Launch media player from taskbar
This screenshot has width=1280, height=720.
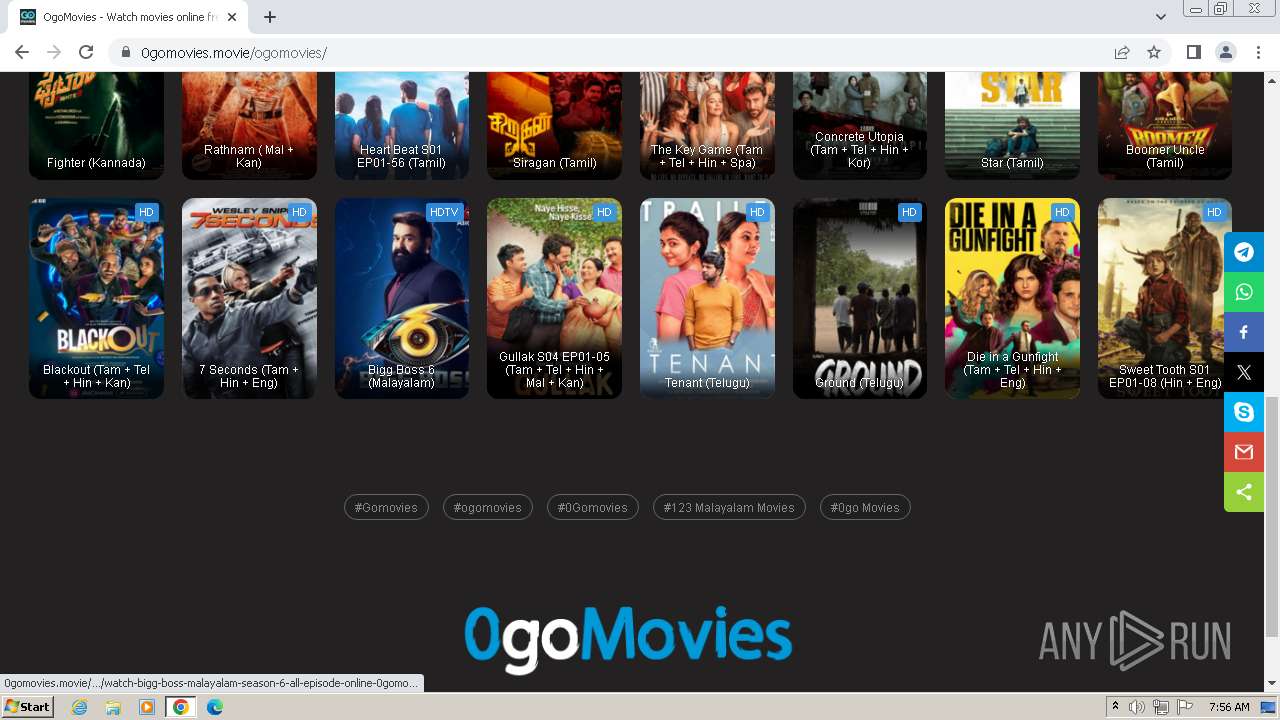147,707
